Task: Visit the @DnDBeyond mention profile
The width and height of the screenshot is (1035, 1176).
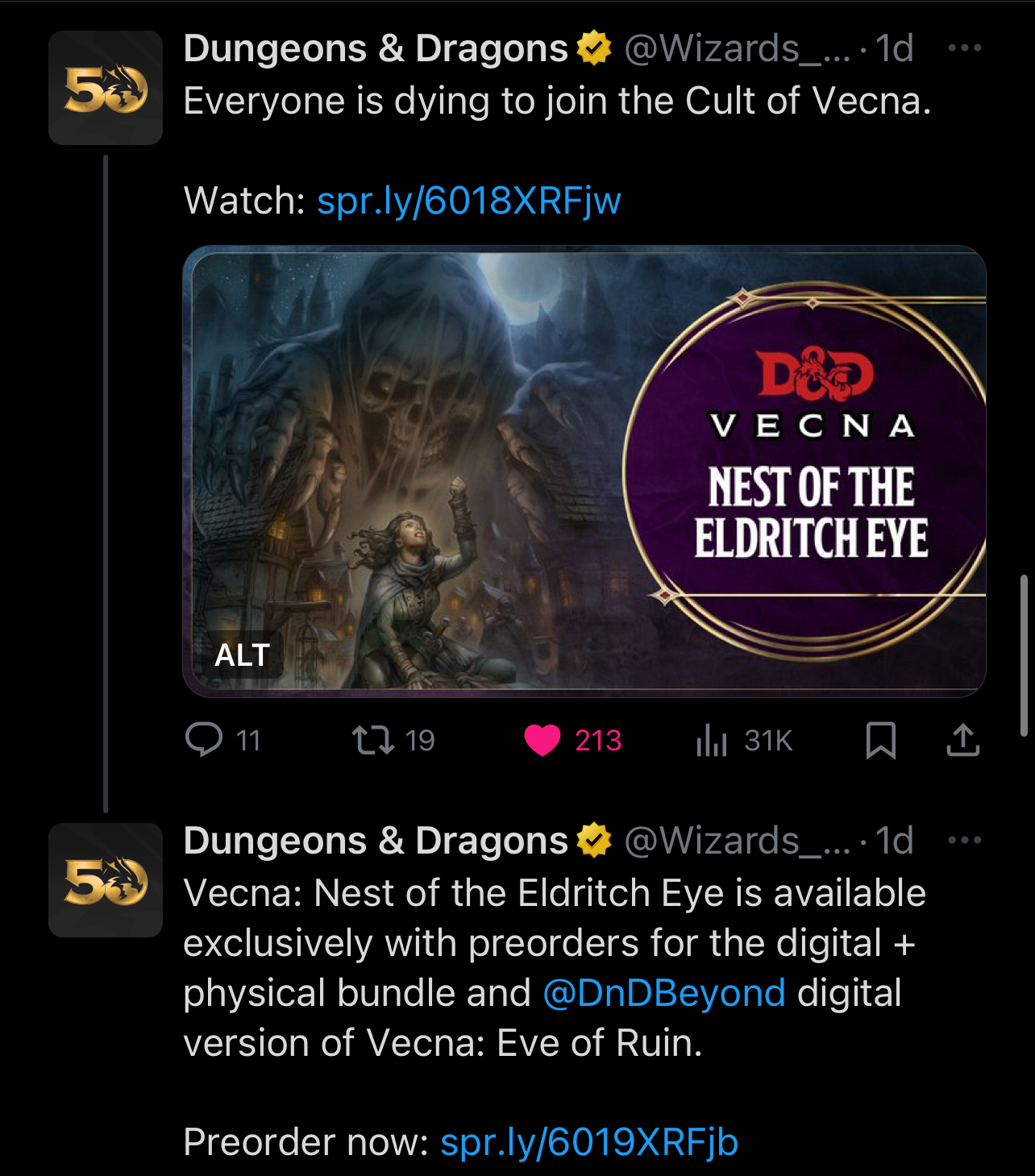Action: click(x=664, y=993)
